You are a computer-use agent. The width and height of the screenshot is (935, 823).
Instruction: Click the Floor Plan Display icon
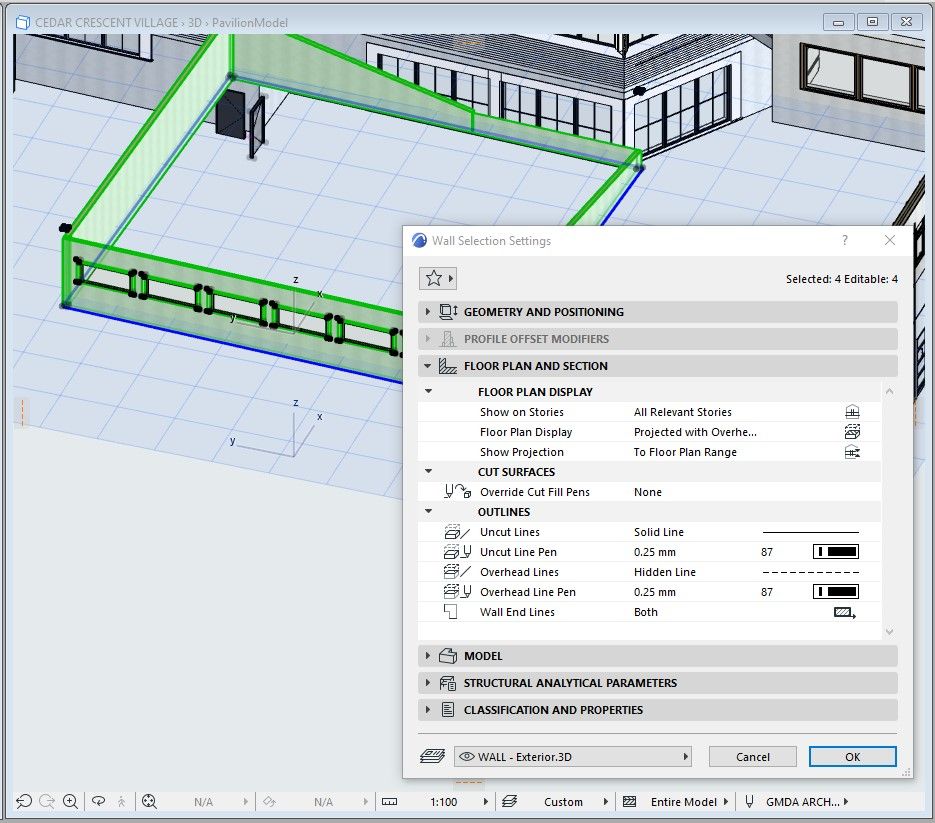tap(852, 432)
